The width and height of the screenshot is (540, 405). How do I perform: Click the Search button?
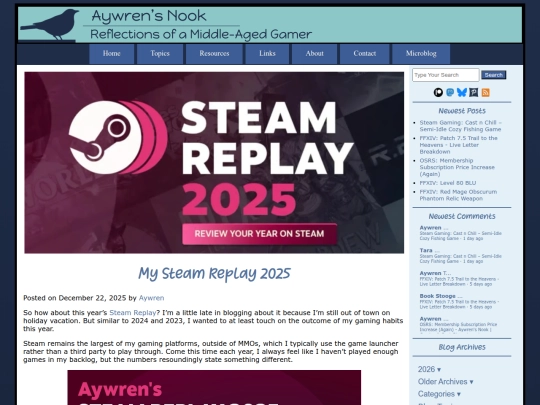click(x=494, y=75)
